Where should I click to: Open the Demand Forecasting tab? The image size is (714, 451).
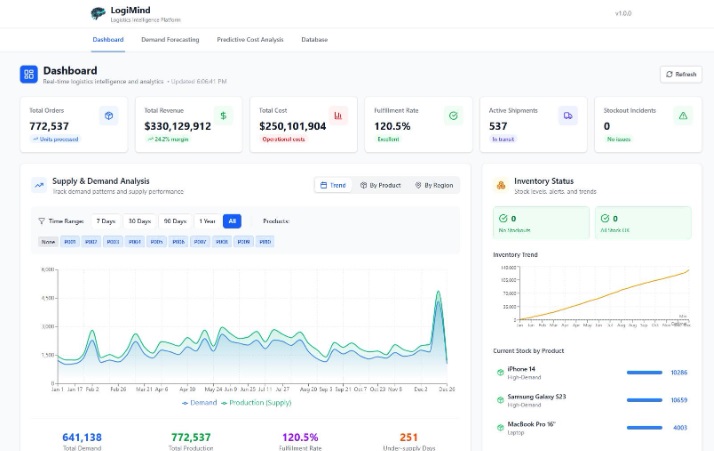point(170,40)
